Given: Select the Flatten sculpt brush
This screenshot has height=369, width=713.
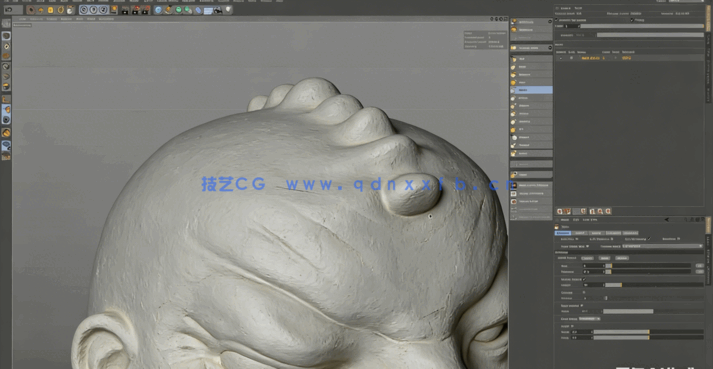Looking at the screenshot, I should coord(531,106).
